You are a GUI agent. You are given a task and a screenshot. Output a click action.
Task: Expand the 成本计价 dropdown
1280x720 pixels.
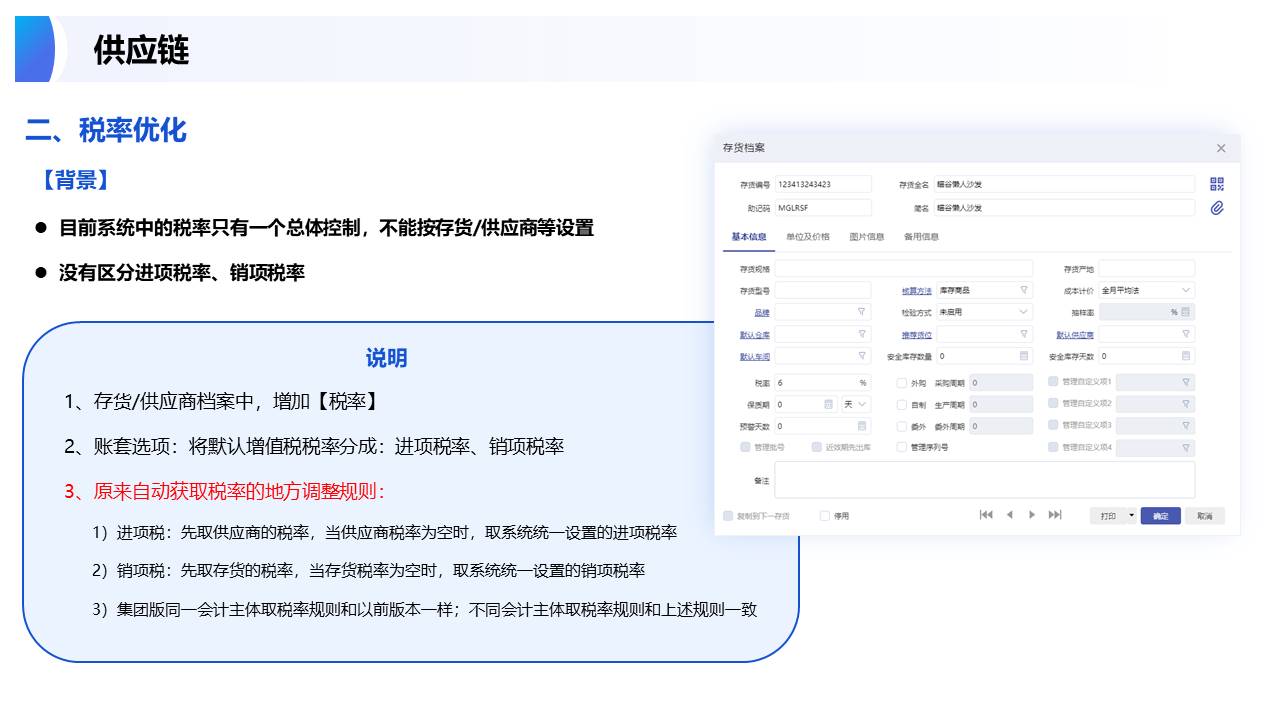(1186, 290)
